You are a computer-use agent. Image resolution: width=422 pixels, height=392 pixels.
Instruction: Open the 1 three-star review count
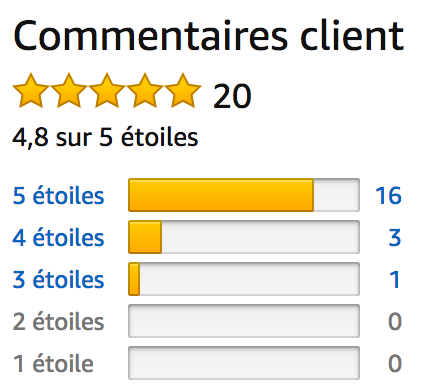395,279
